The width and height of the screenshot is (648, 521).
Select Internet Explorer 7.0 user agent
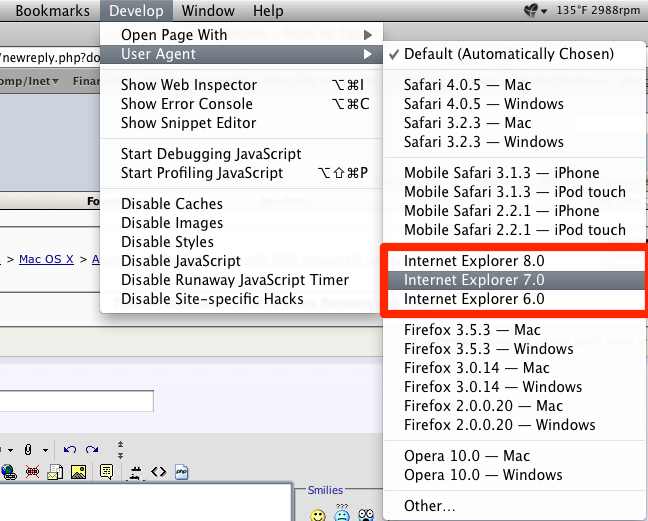pos(515,280)
